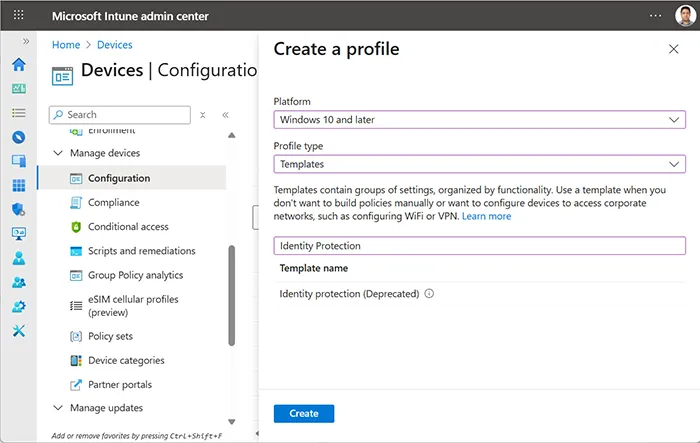
Task: Expand the Manage updates section
Action: 57,408
